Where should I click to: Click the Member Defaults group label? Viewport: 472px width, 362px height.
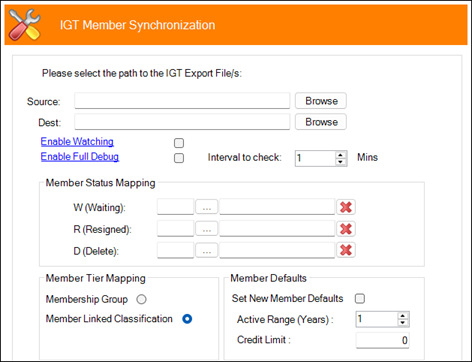coord(268,278)
